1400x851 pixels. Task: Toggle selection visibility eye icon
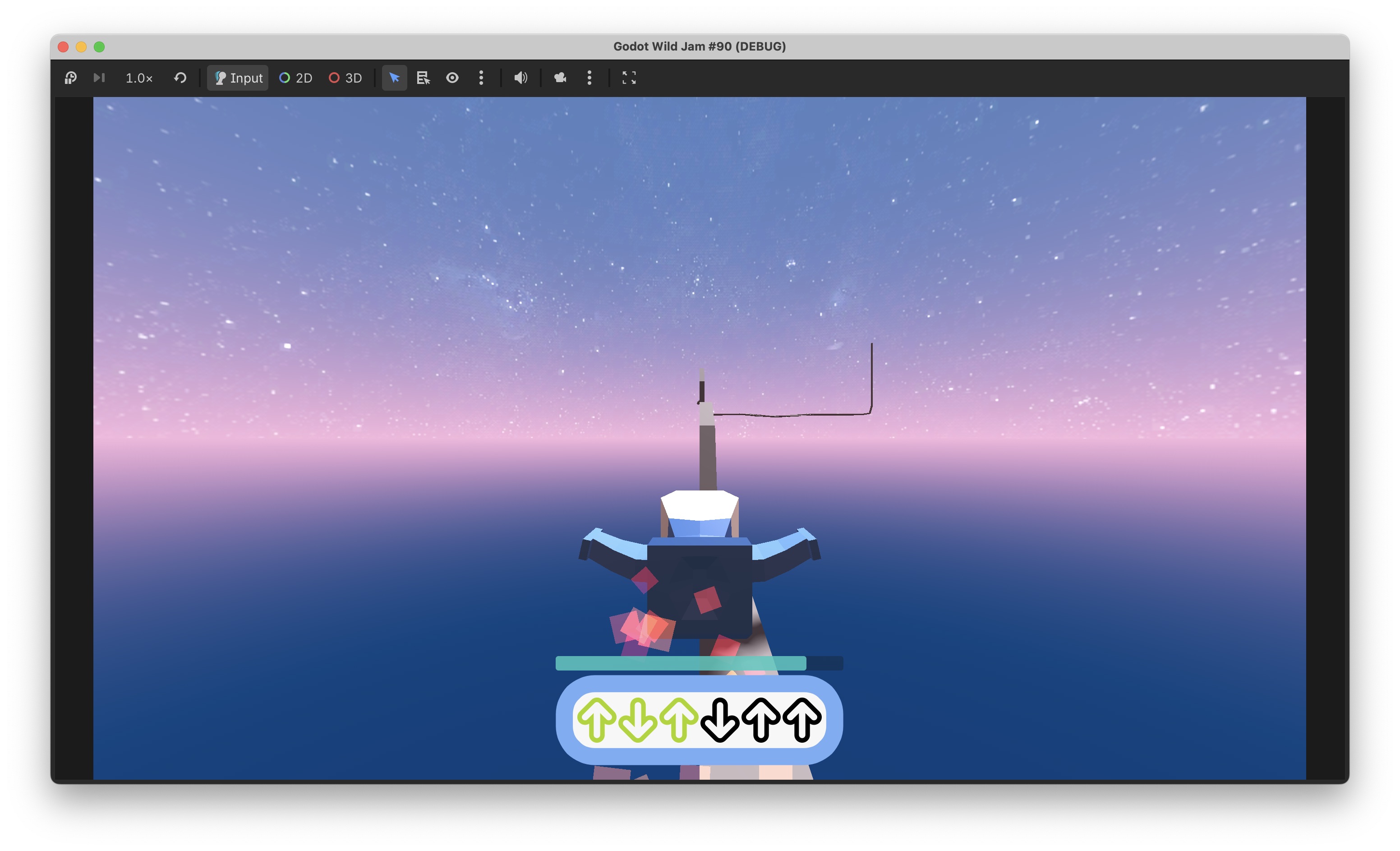[452, 78]
